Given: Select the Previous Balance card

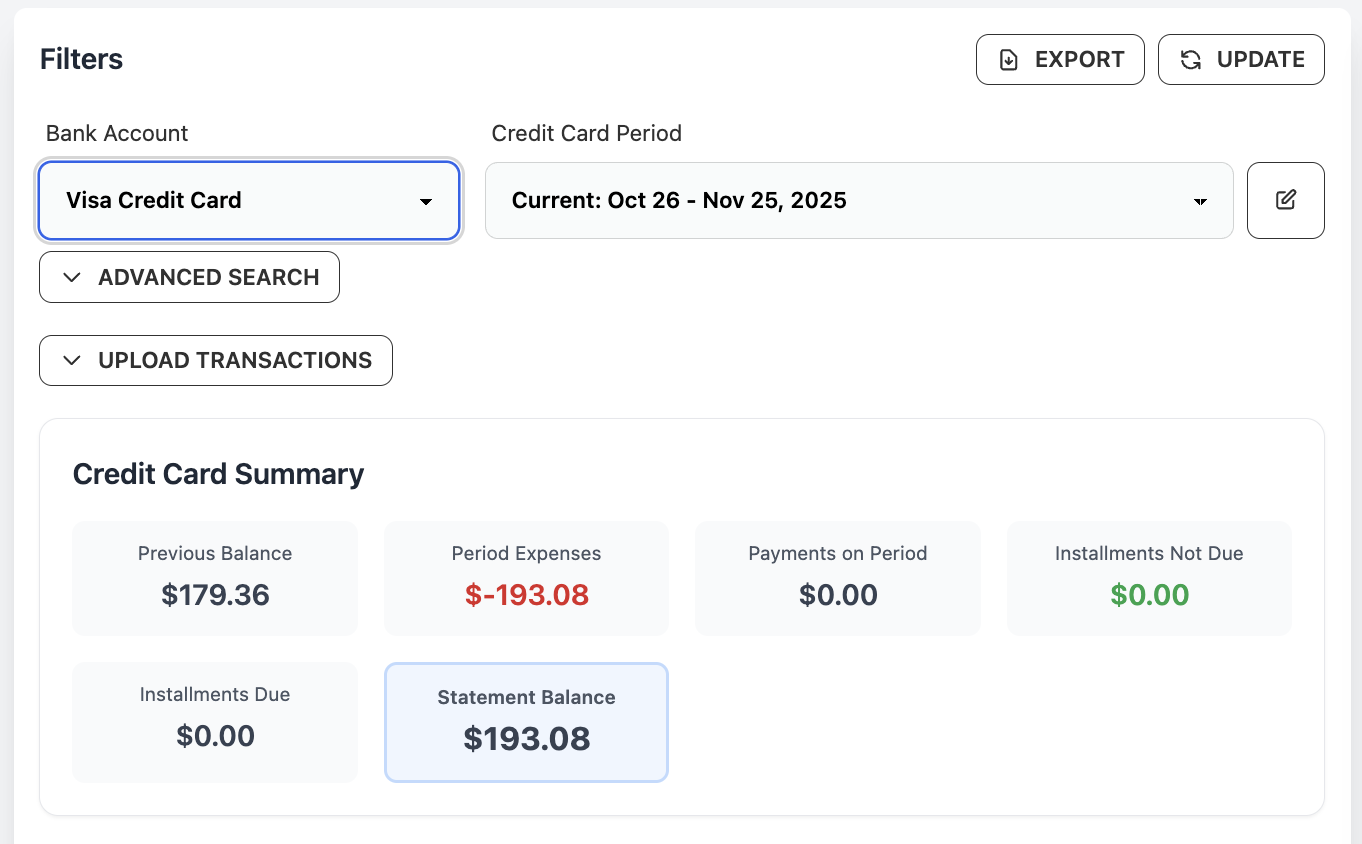Looking at the screenshot, I should [214, 577].
